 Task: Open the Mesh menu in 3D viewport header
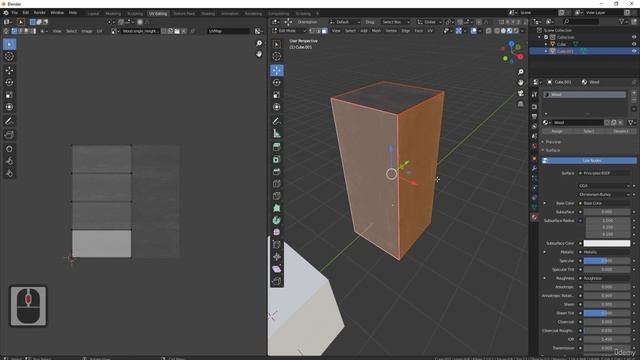[376, 31]
